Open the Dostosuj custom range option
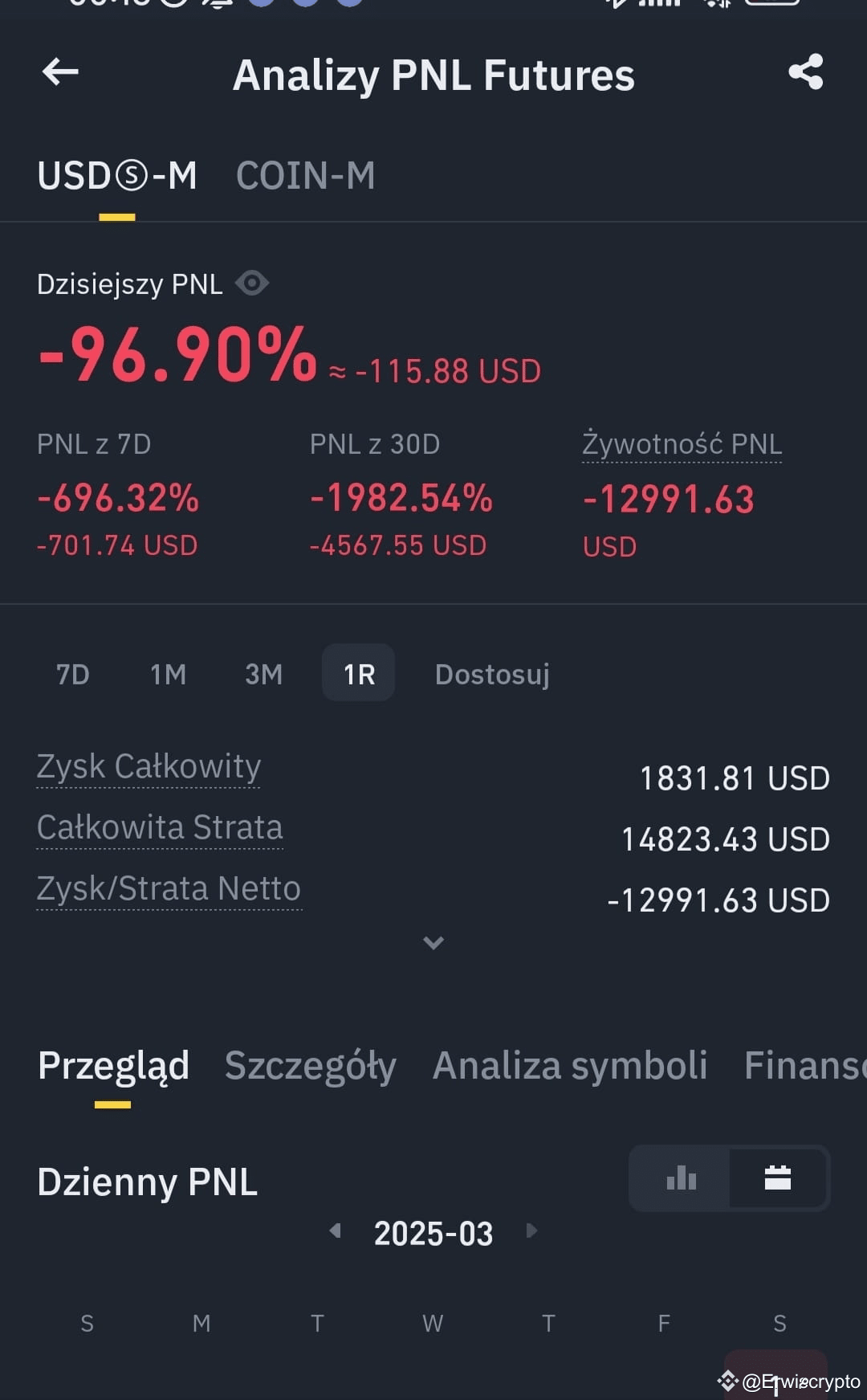 tap(492, 674)
